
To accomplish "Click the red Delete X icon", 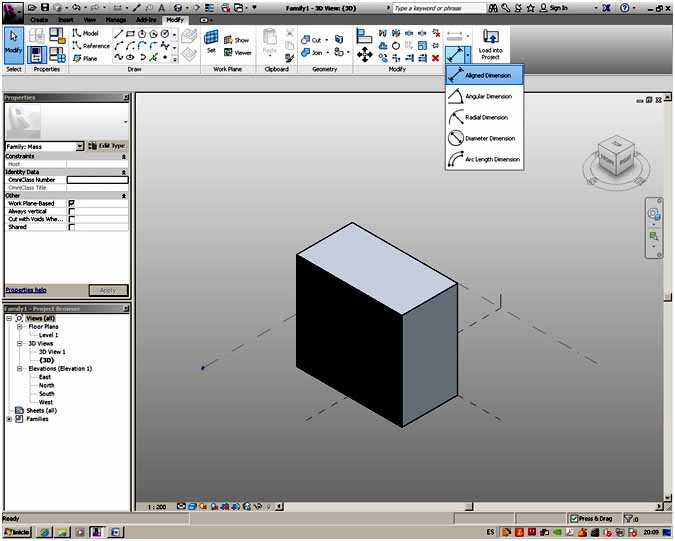I will 435,58.
